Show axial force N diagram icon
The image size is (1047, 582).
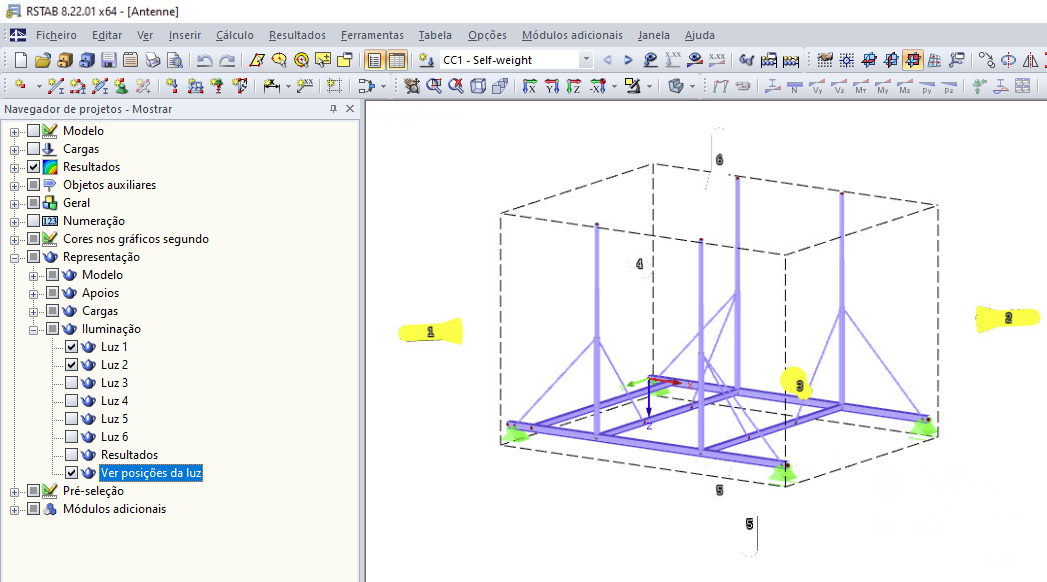[x=795, y=86]
